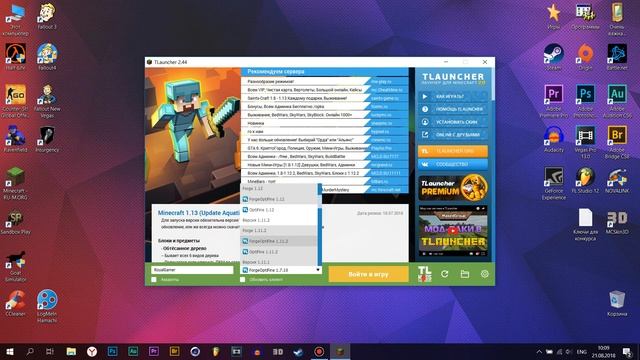The width and height of the screenshot is (640, 360).
Task: Open Adobe Bridge desktop icon
Action: pos(617,142)
